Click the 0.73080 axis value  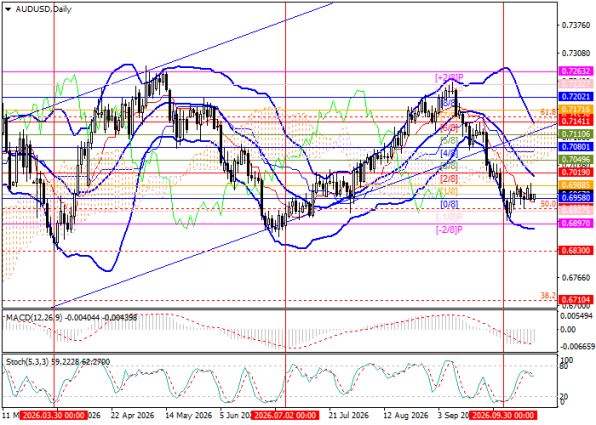(x=576, y=53)
